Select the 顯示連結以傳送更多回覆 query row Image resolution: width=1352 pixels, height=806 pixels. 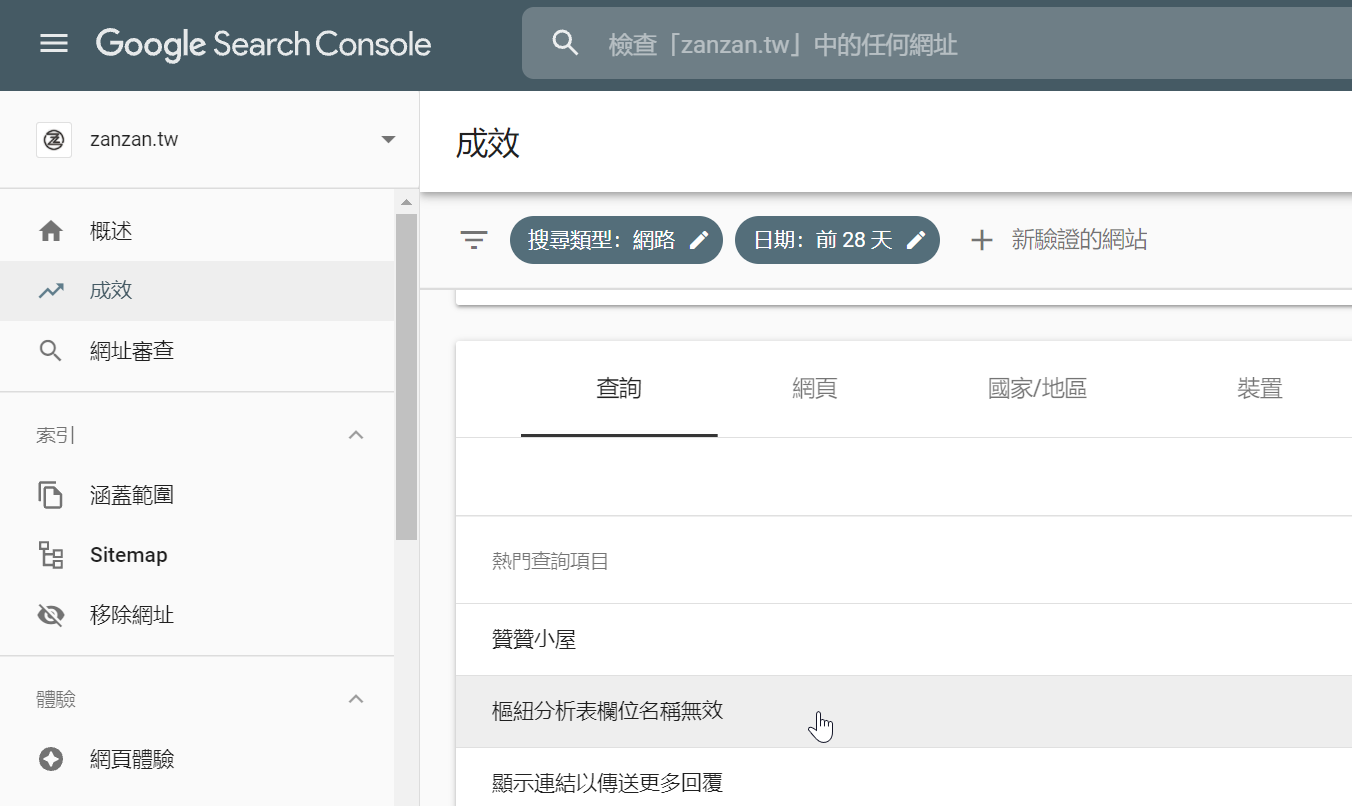coord(904,777)
